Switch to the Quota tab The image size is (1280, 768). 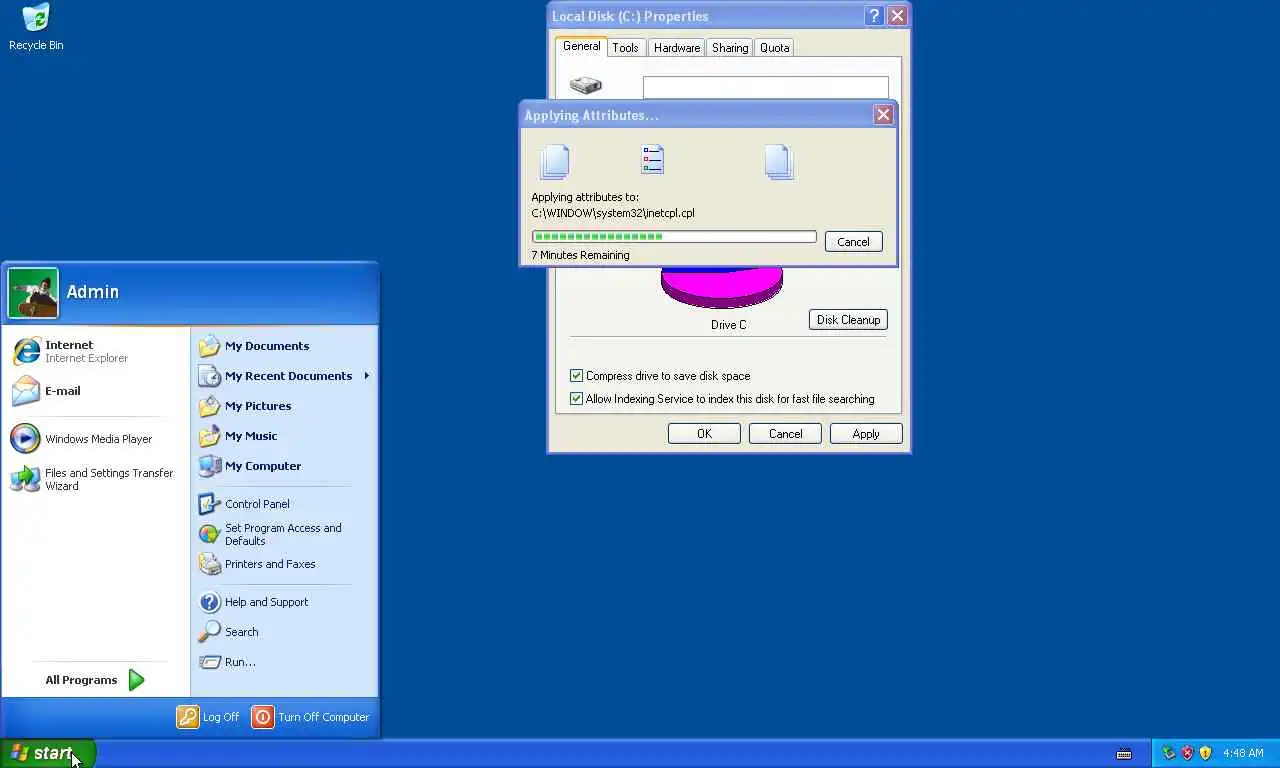[775, 48]
